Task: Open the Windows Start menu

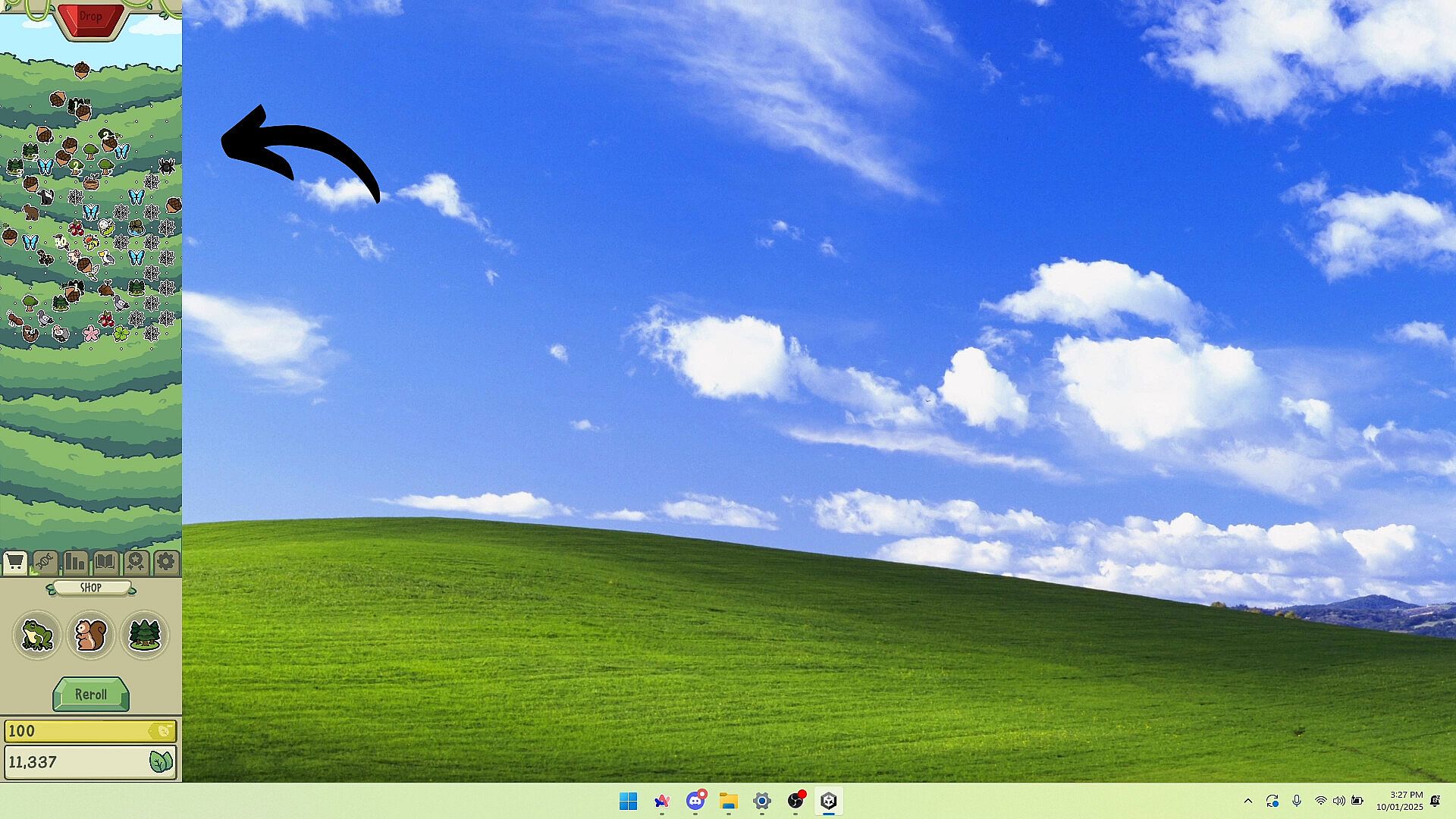Action: (628, 801)
